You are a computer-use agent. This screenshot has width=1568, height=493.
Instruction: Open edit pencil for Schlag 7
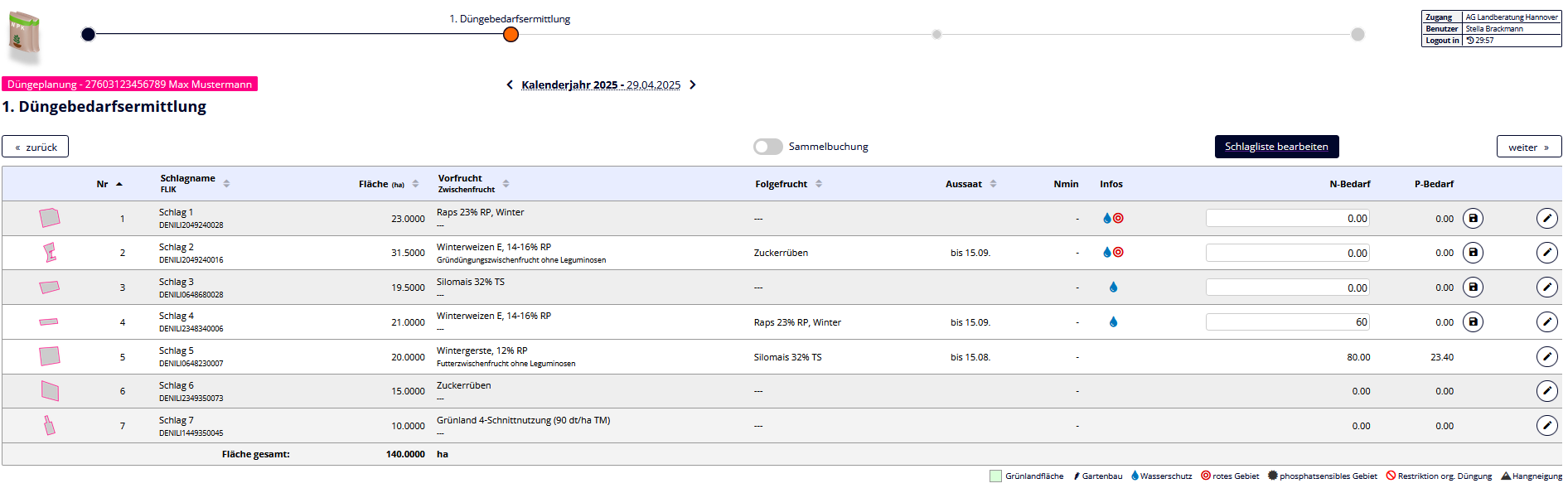(x=1546, y=426)
